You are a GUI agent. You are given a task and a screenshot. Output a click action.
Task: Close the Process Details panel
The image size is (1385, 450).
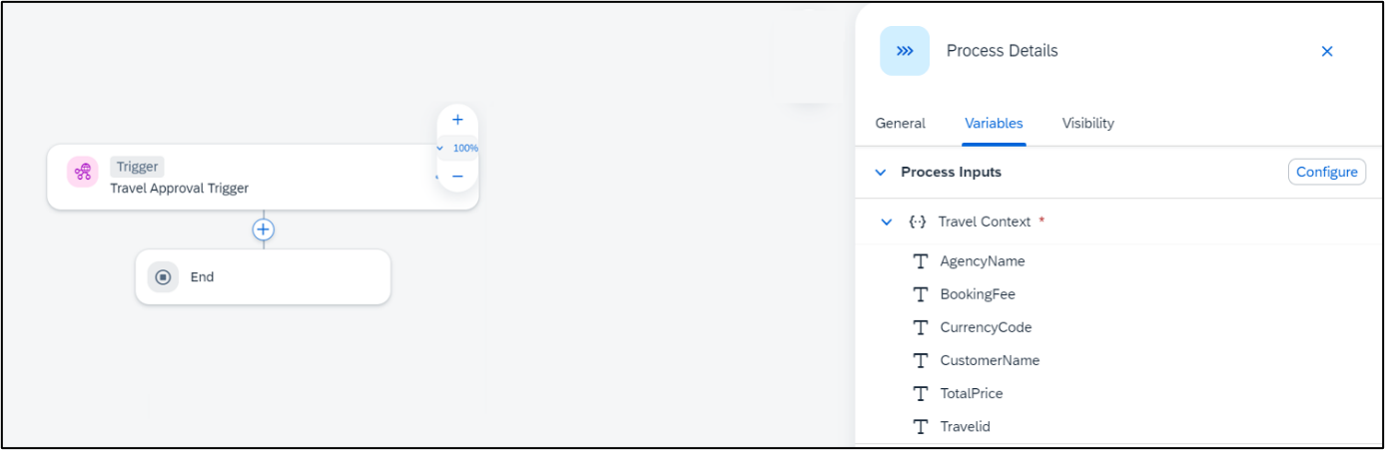click(x=1327, y=51)
